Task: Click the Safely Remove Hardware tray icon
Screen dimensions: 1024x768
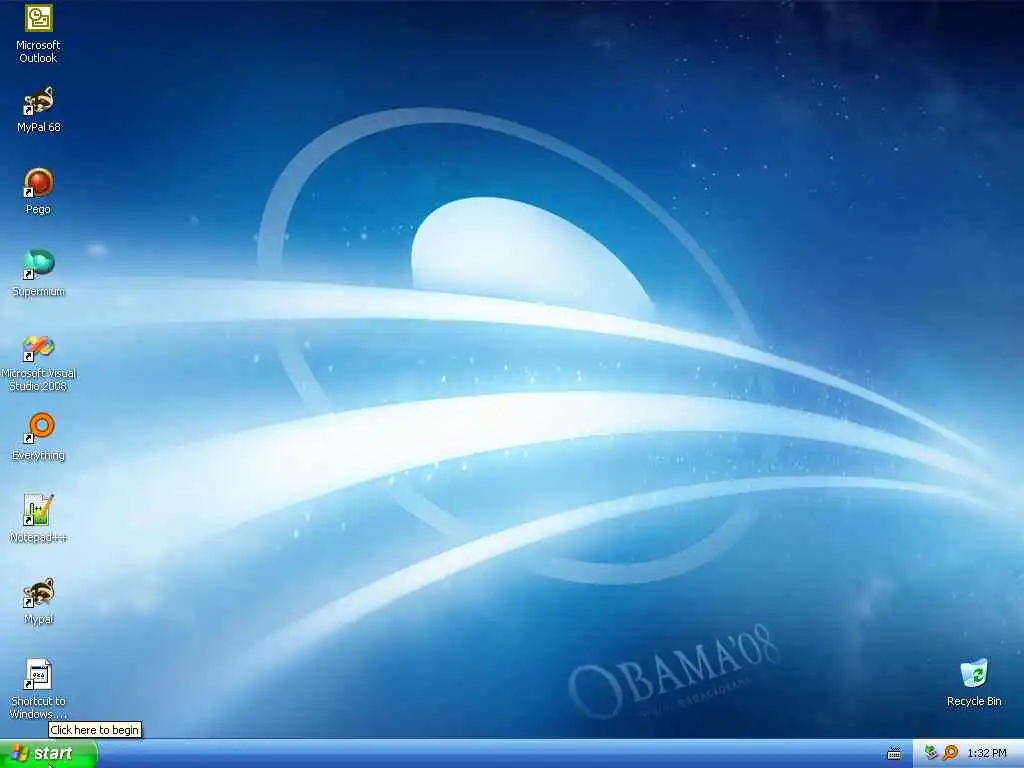Action: click(931, 754)
